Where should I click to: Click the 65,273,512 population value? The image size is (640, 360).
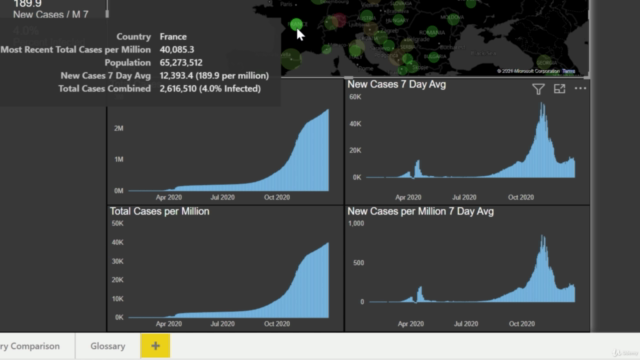coord(181,62)
